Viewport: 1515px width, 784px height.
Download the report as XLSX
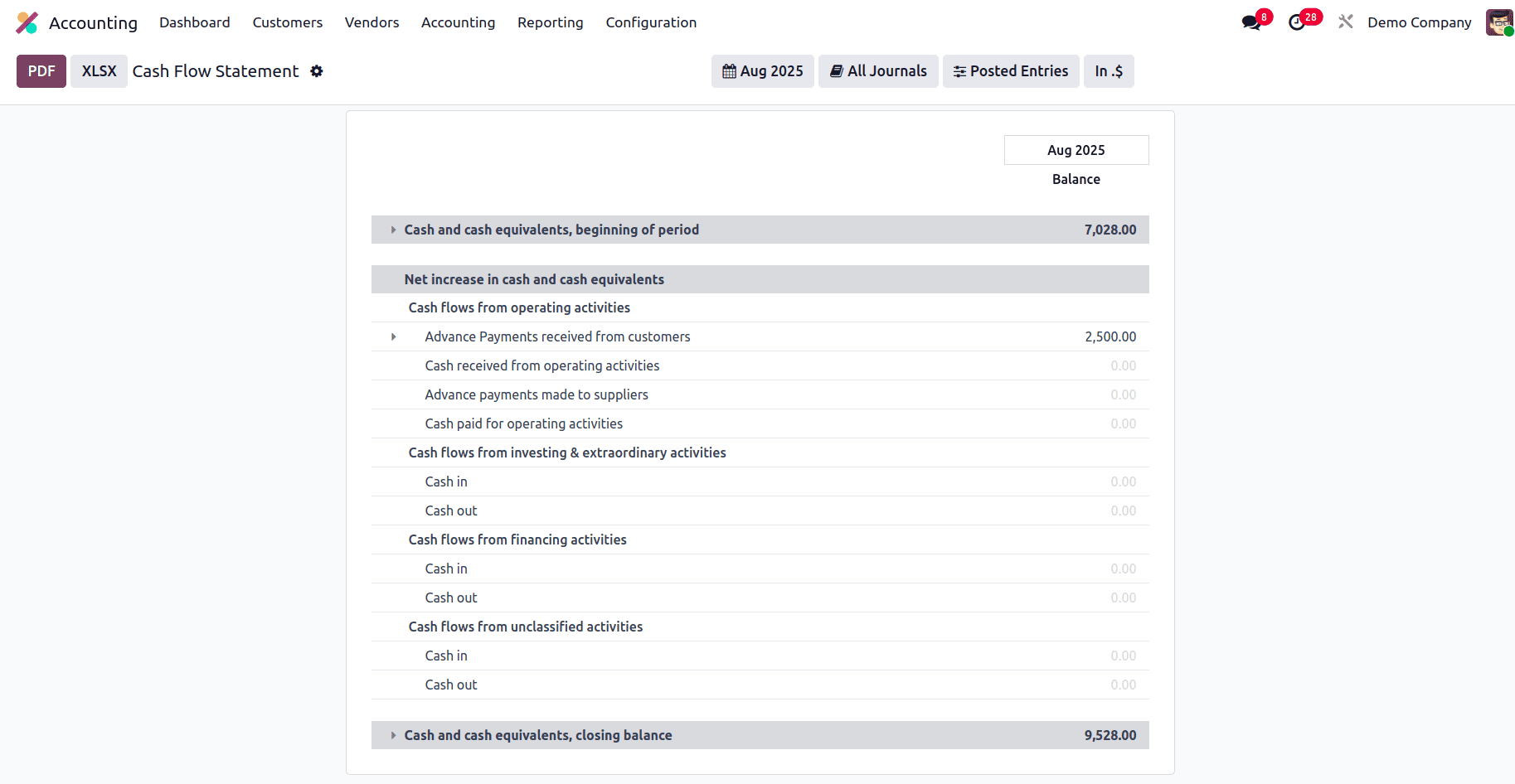(x=99, y=71)
